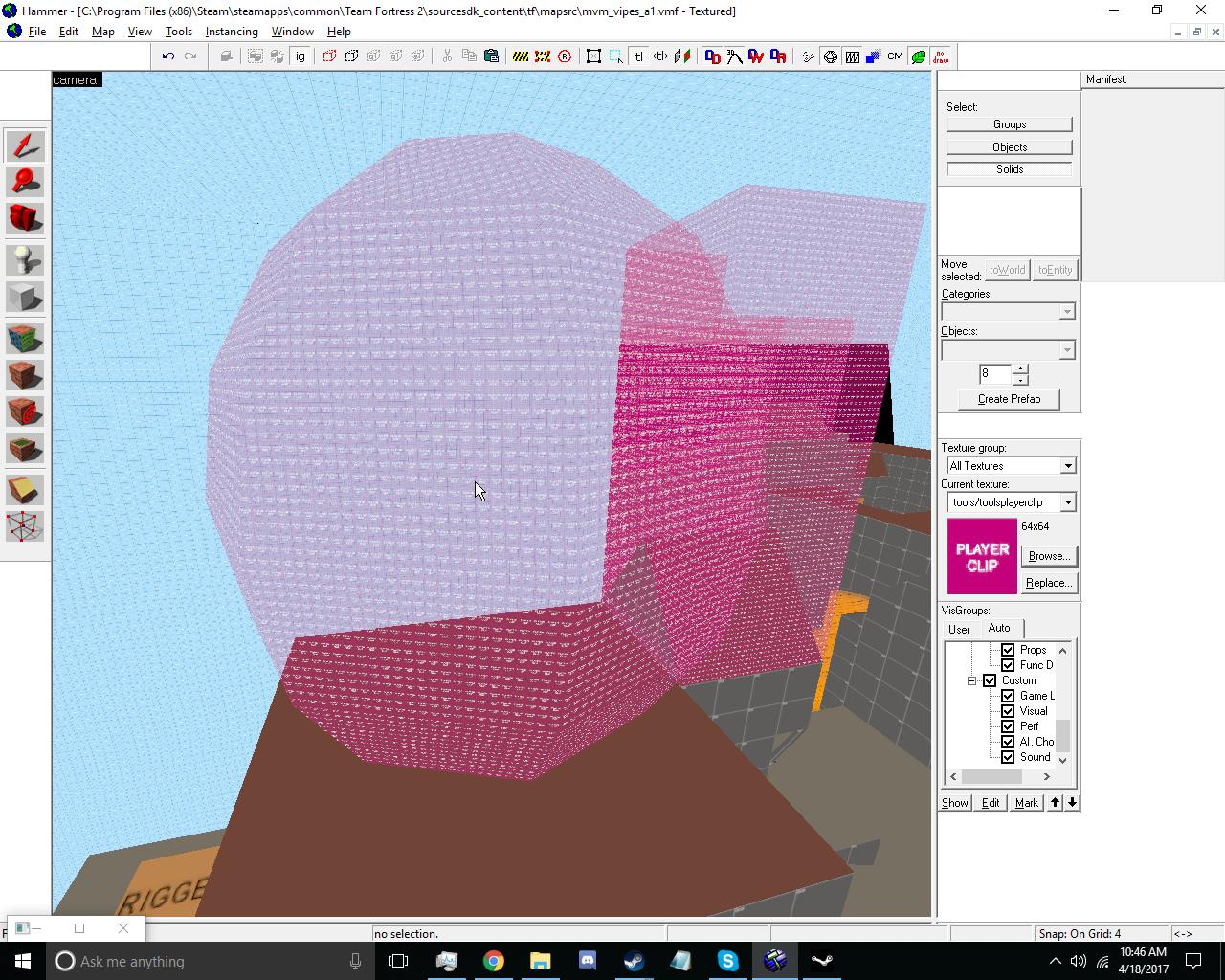Decrease the prefab number stepper
This screenshot has width=1225, height=980.
click(x=1021, y=379)
